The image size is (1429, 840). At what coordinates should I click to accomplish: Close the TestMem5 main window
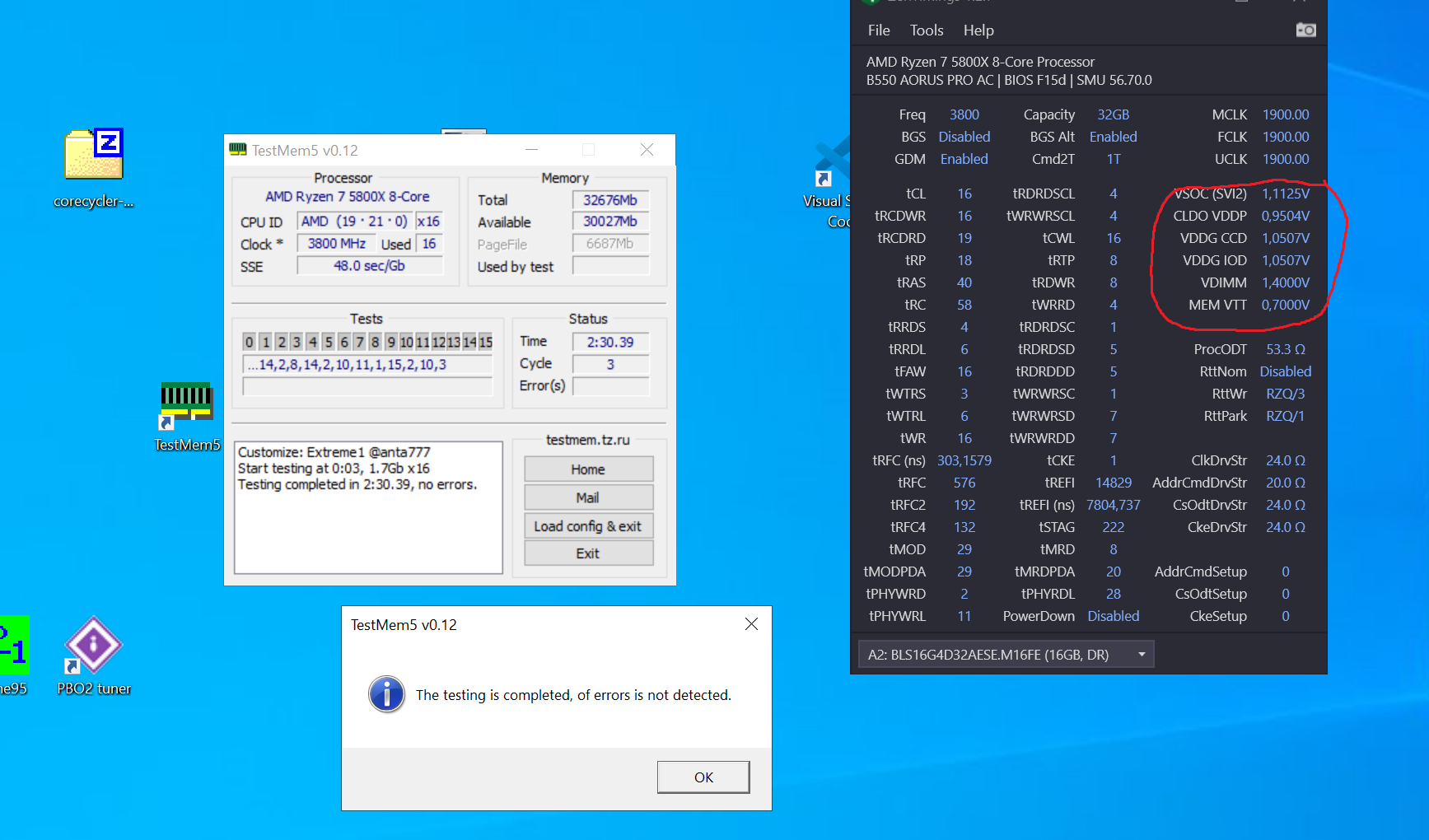tap(647, 150)
